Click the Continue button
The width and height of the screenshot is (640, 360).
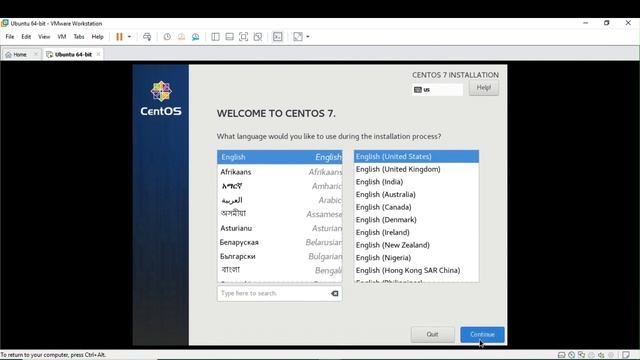point(482,335)
